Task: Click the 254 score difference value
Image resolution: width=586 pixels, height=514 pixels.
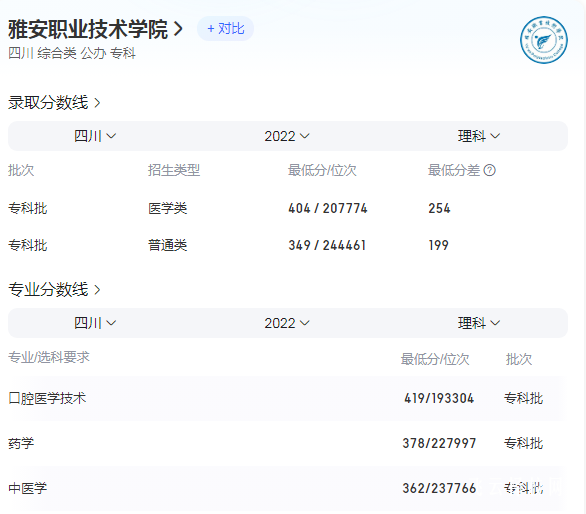Action: 439,208
